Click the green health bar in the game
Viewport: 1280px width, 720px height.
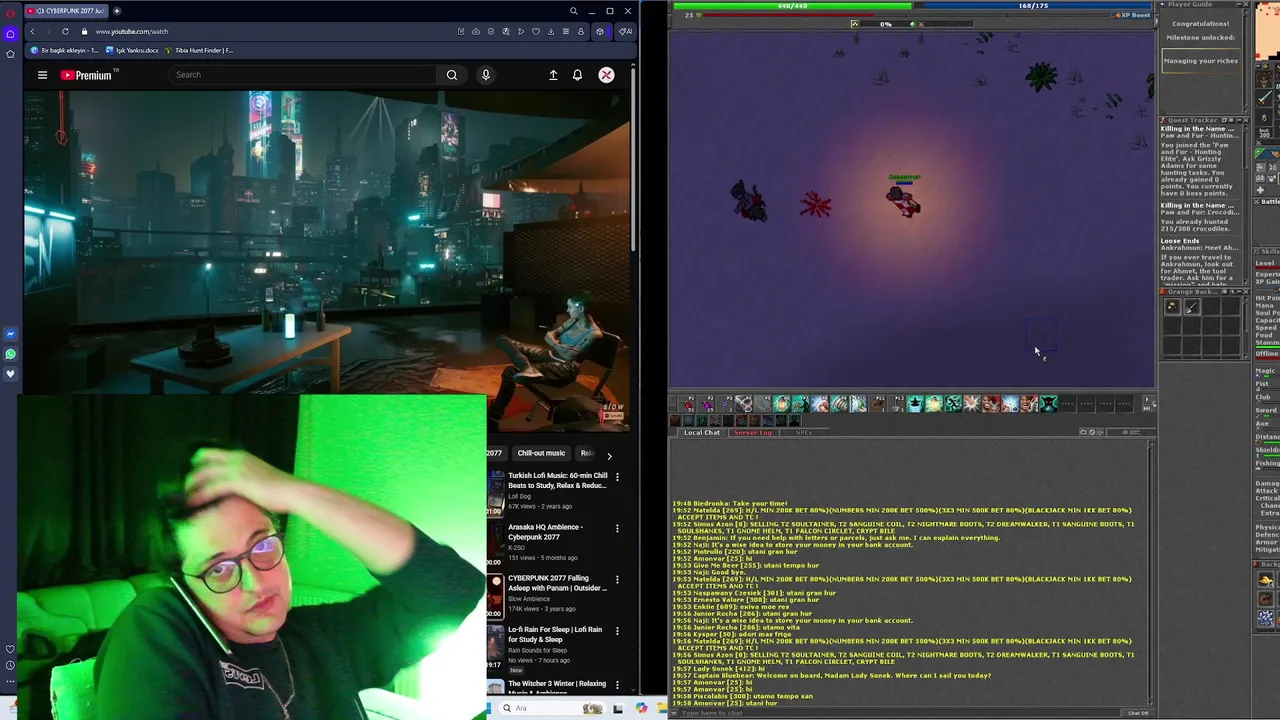[x=792, y=6]
